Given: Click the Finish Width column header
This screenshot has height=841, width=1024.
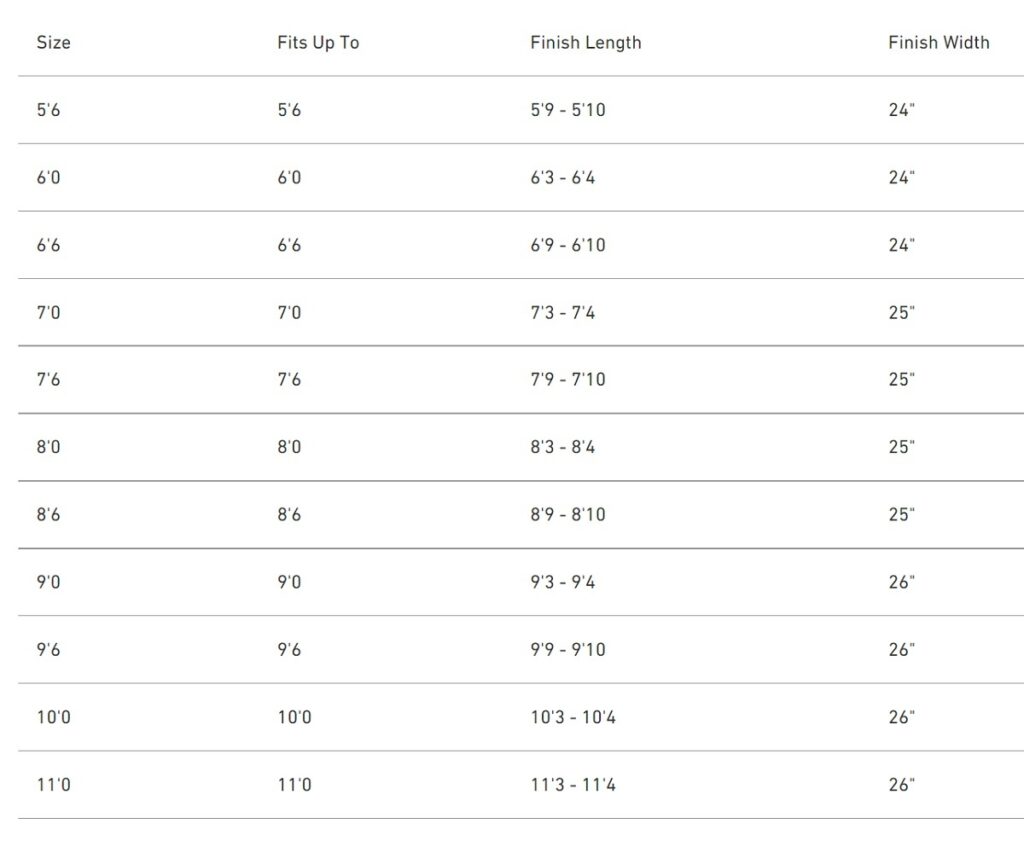Looking at the screenshot, I should pyautogui.click(x=938, y=43).
